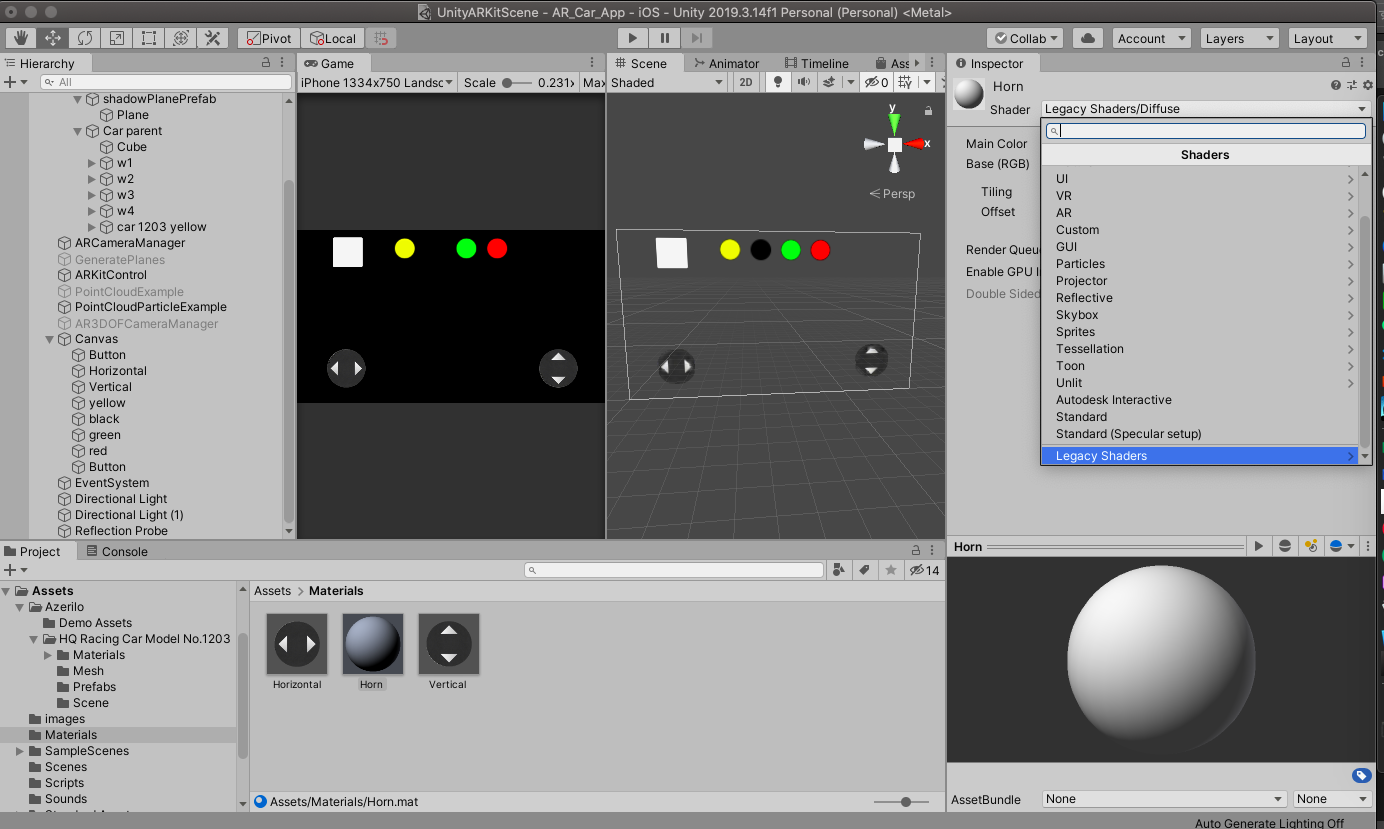This screenshot has width=1384, height=829.
Task: Toggle scene lighting lightbulb button
Action: coord(778,82)
